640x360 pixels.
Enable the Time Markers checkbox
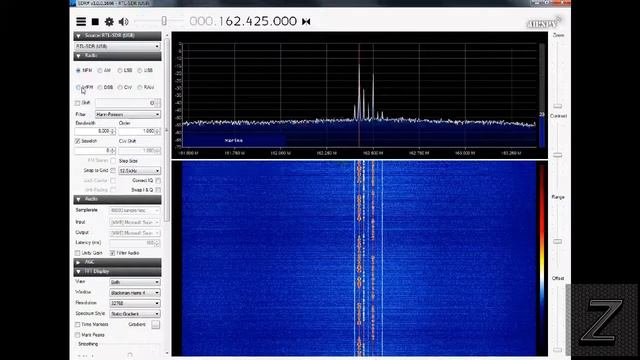pyautogui.click(x=78, y=324)
